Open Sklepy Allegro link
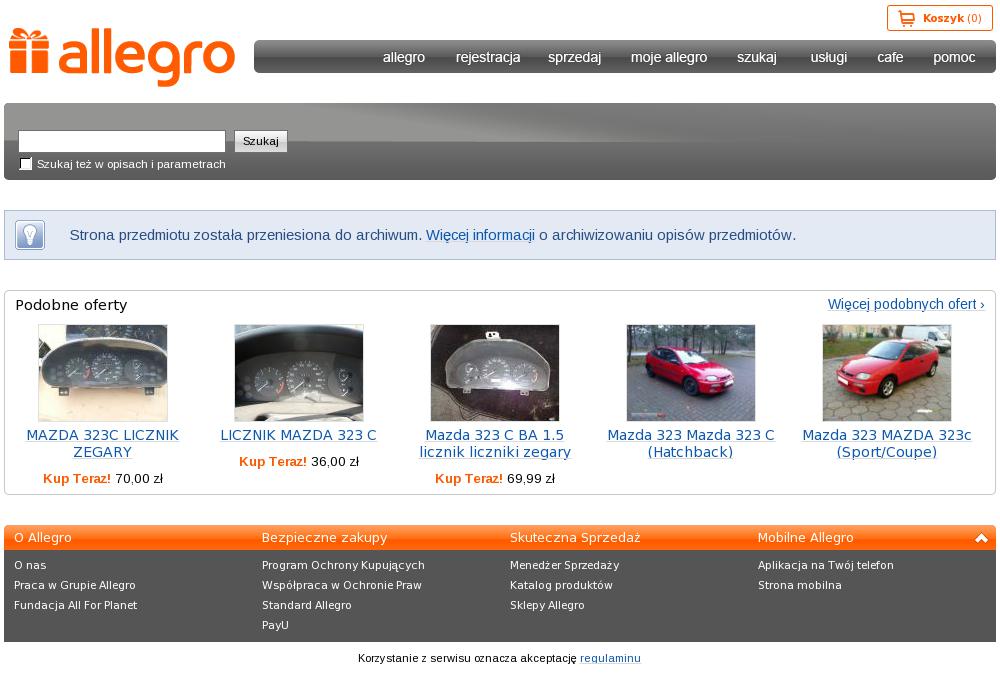The height and width of the screenshot is (678, 1000). (x=547, y=605)
